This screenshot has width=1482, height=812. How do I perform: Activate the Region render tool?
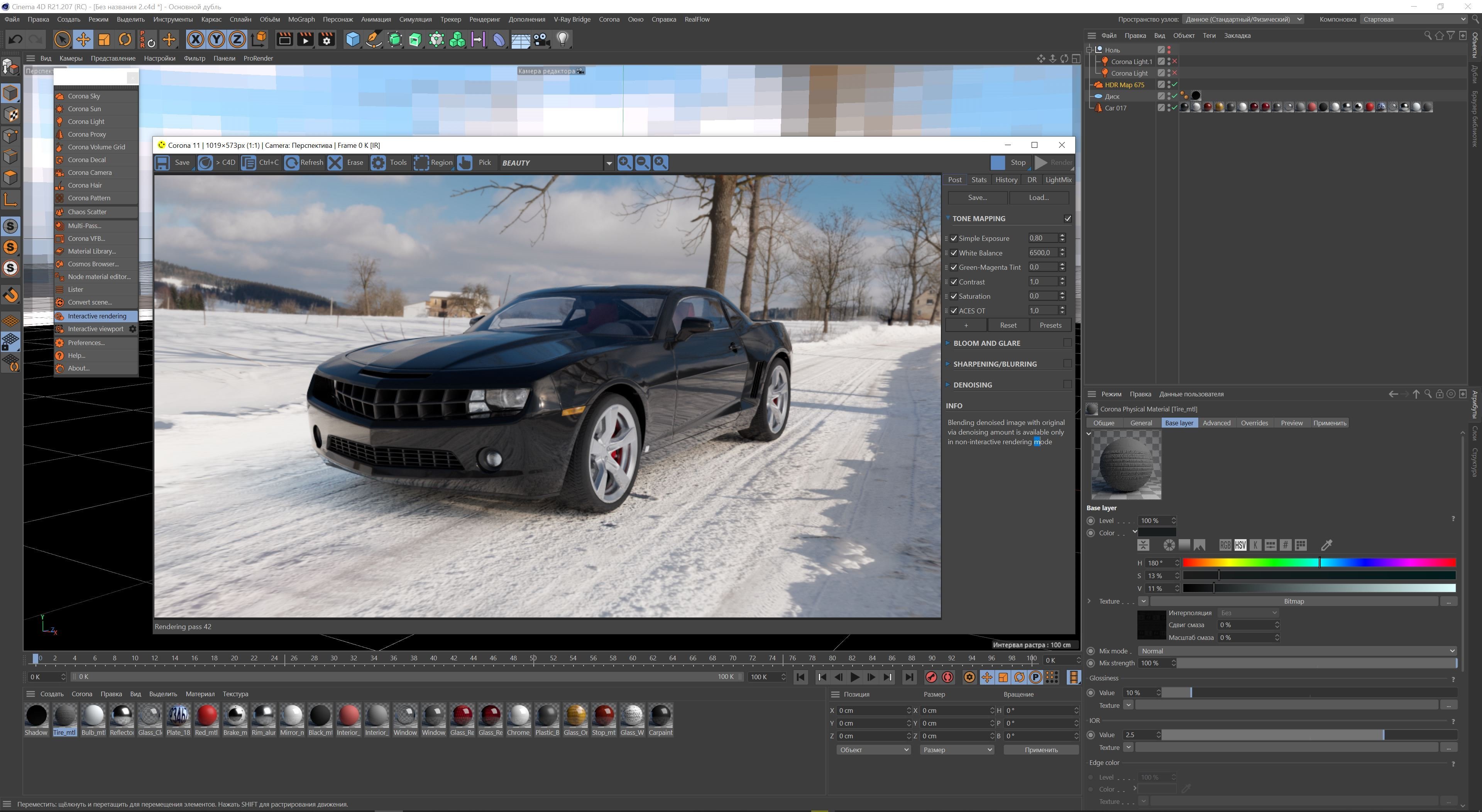(422, 162)
